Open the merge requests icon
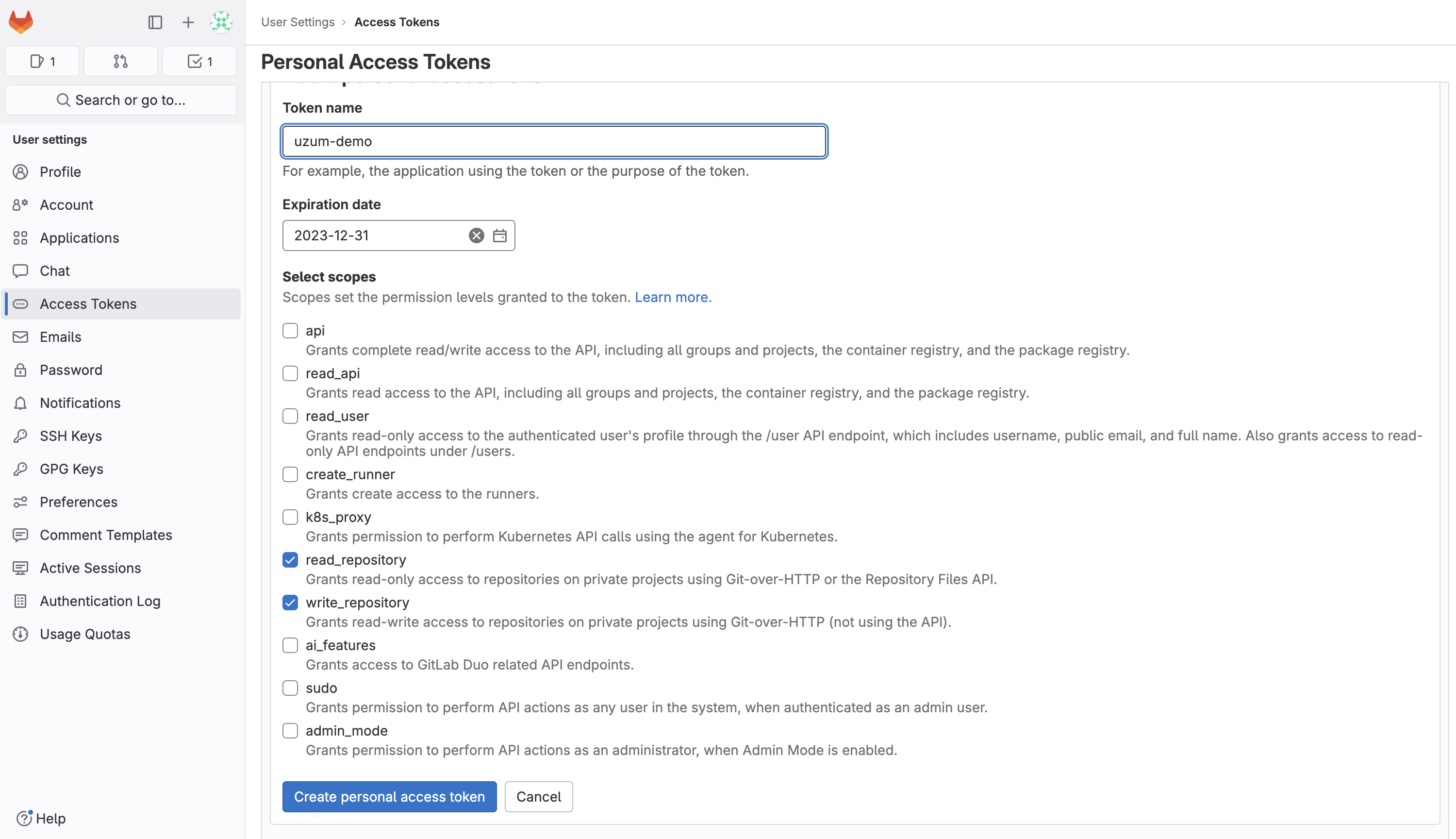The height and width of the screenshot is (839, 1456). click(x=120, y=61)
